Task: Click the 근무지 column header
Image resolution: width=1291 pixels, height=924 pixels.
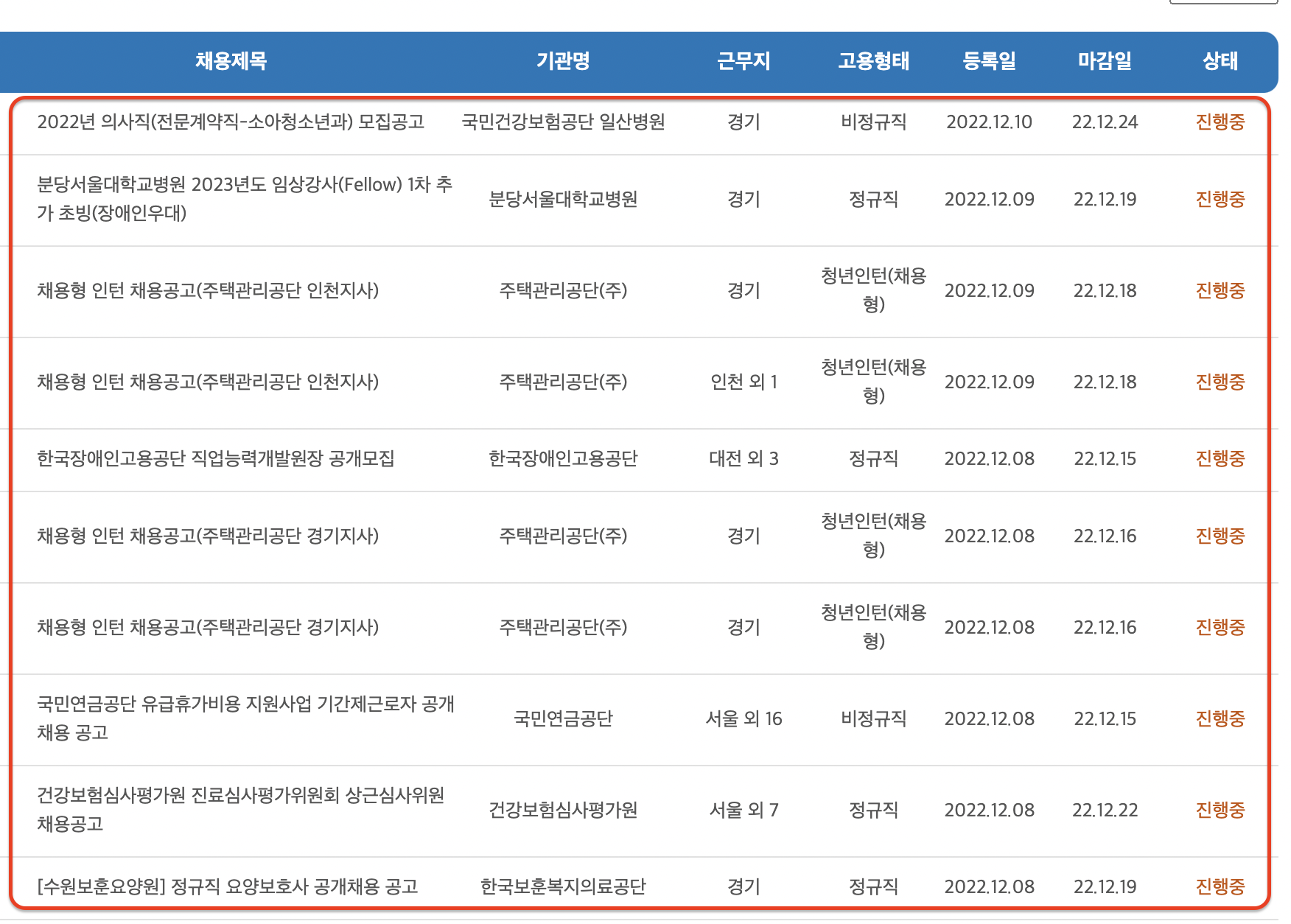Action: 744,60
